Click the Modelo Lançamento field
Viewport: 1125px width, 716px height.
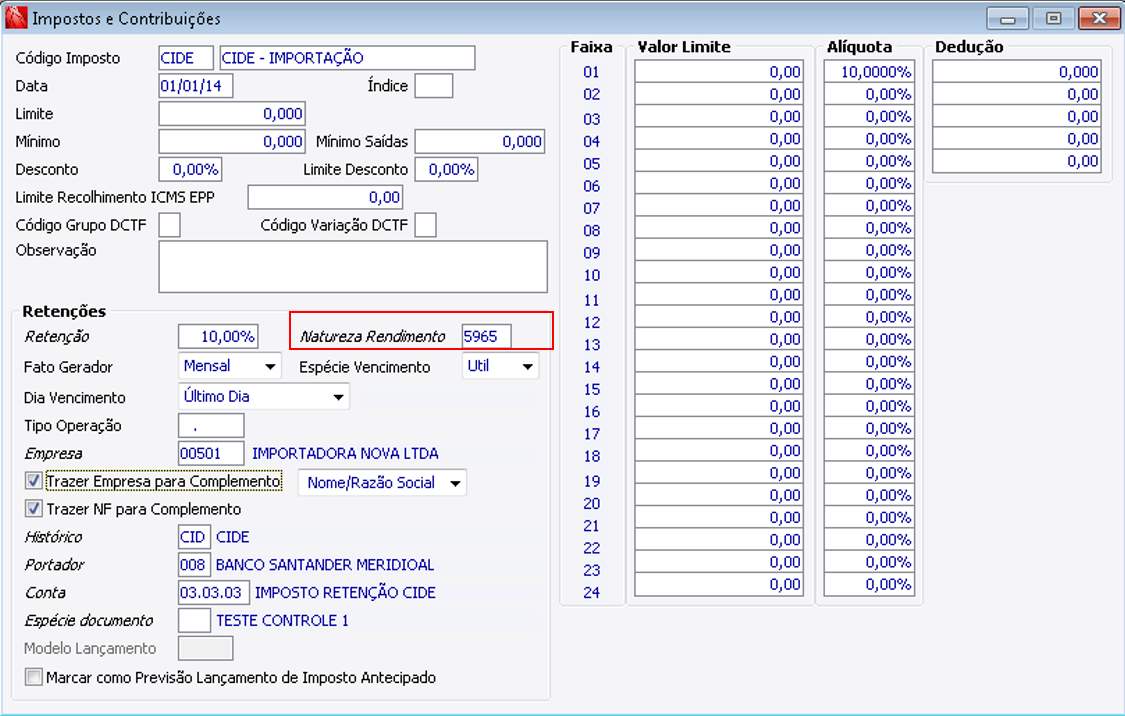(205, 649)
